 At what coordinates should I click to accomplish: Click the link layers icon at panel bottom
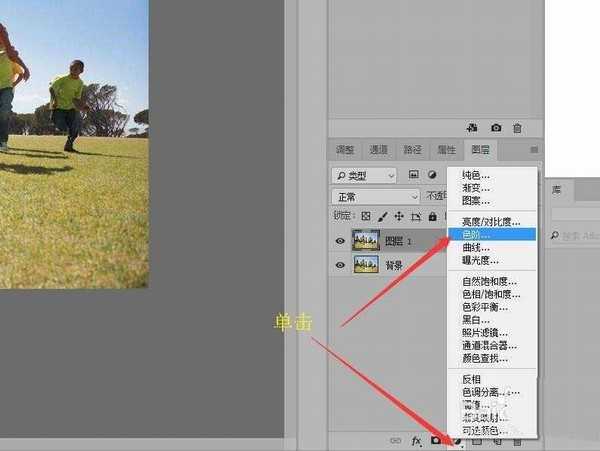(396, 440)
